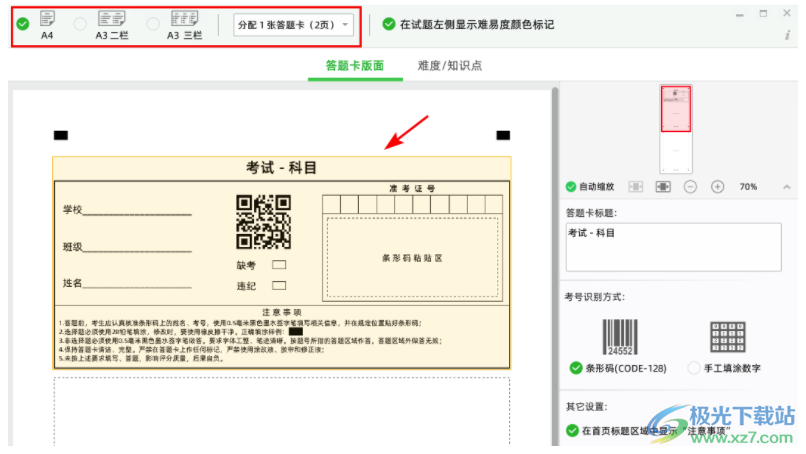The image size is (806, 454).
Task: Click the answer card vertical scrollbar
Action: coord(555,266)
